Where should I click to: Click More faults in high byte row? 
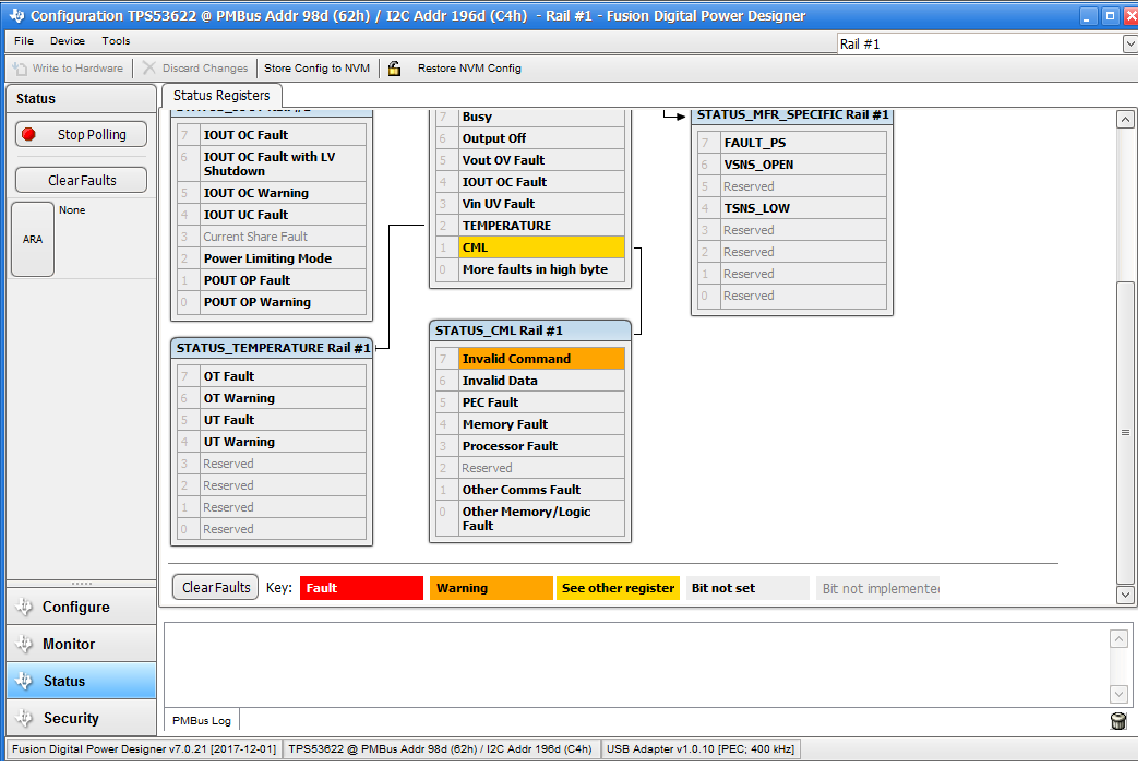pos(531,269)
